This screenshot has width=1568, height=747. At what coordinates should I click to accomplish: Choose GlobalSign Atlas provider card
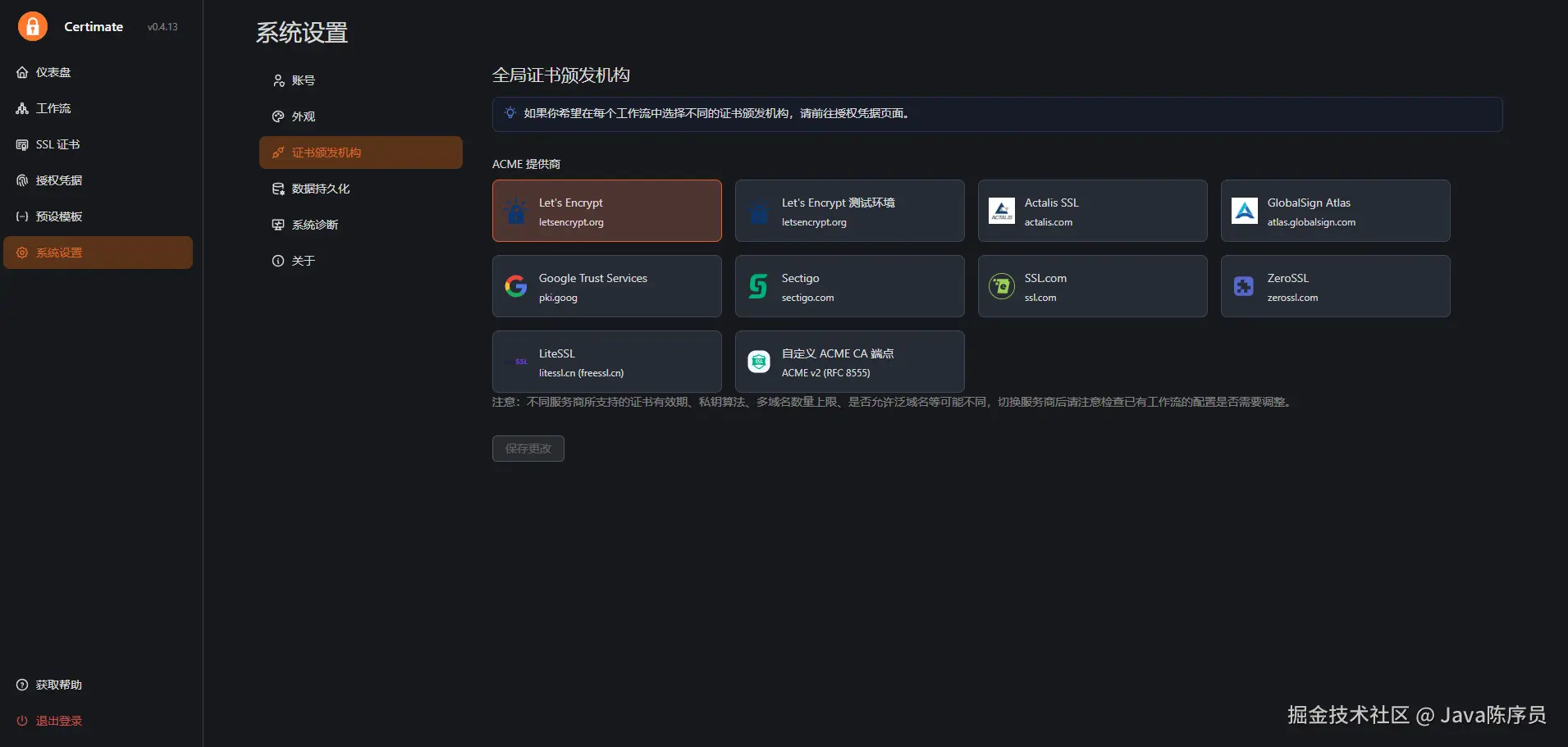(1336, 211)
